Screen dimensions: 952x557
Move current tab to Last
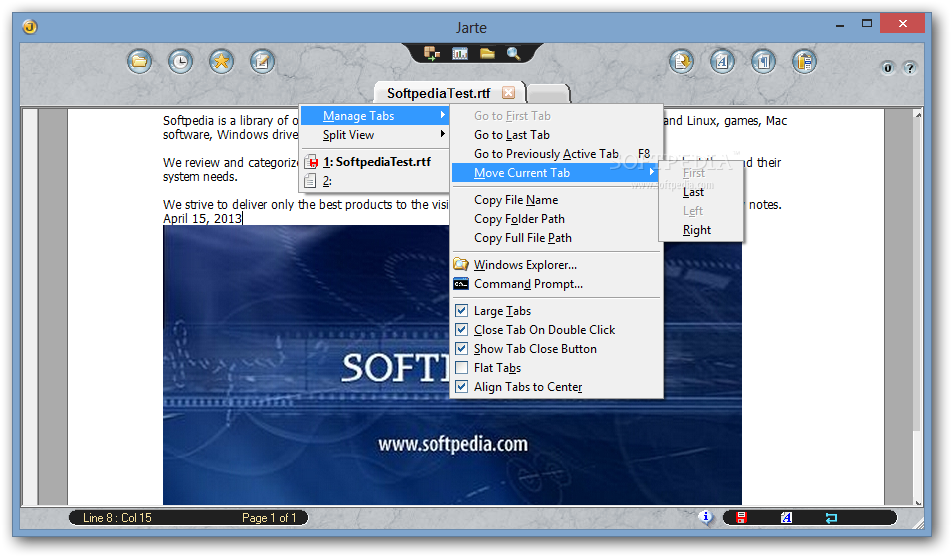701,192
